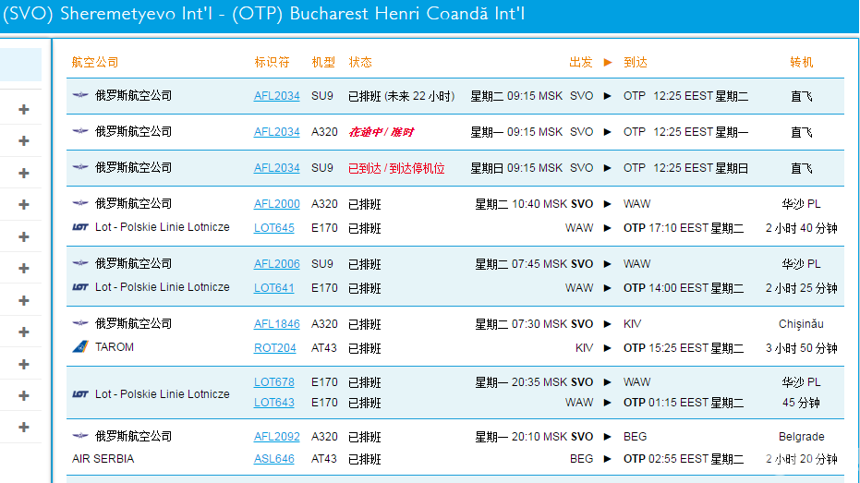The width and height of the screenshot is (860, 483).
Task: Open flight link AFL2092
Action: [x=276, y=437]
